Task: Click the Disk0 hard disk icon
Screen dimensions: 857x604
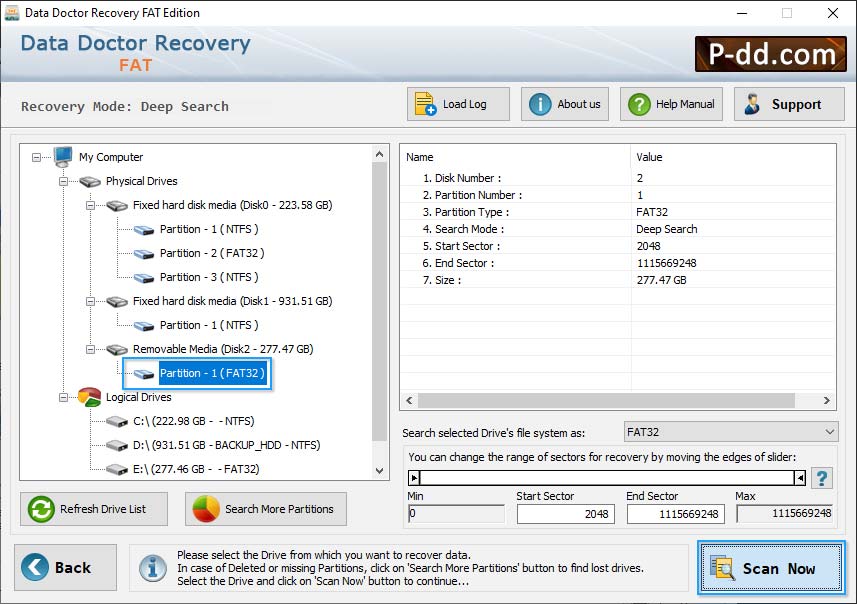Action: [117, 206]
